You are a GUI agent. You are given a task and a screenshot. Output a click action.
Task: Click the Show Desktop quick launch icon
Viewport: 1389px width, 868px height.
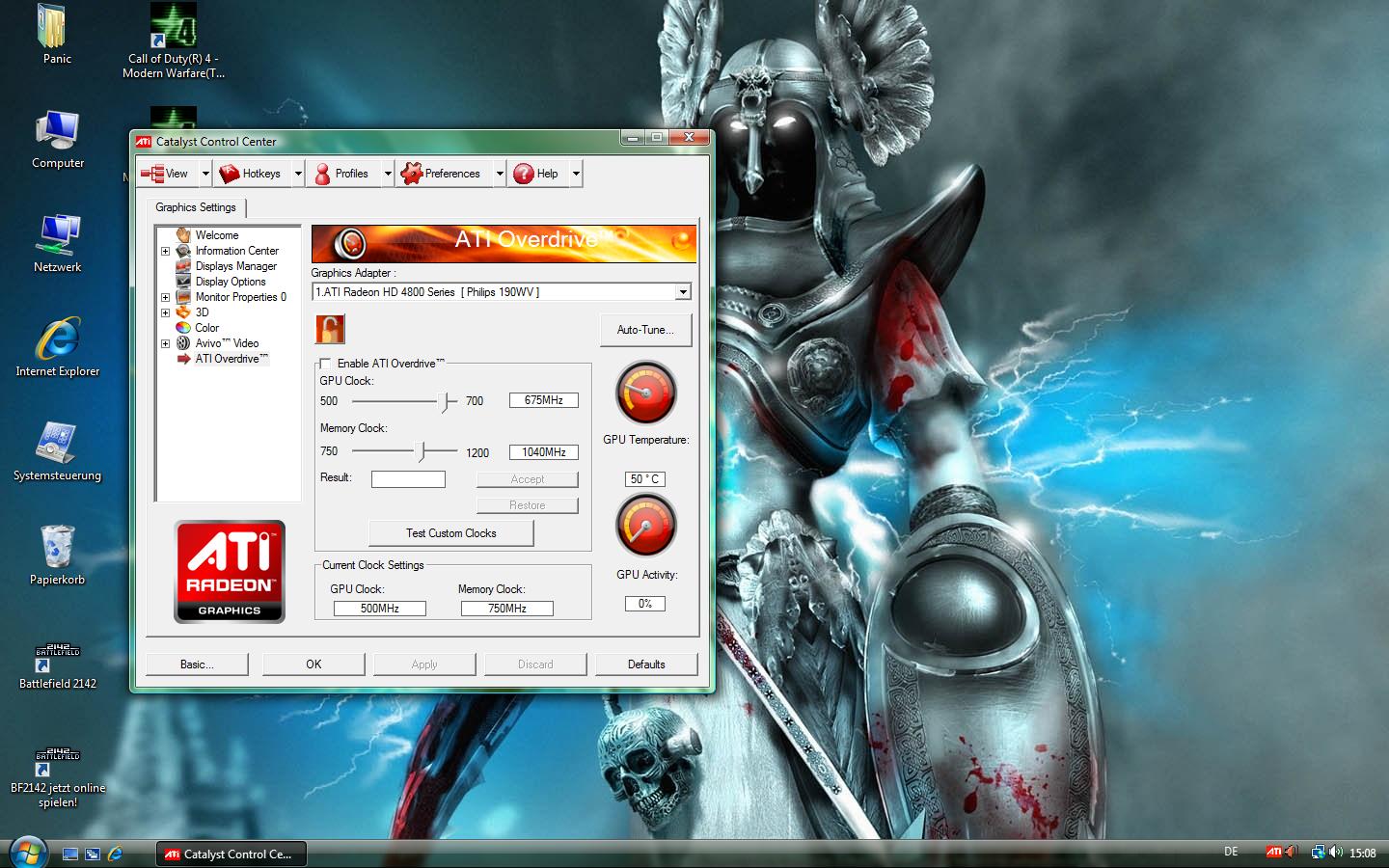point(70,854)
